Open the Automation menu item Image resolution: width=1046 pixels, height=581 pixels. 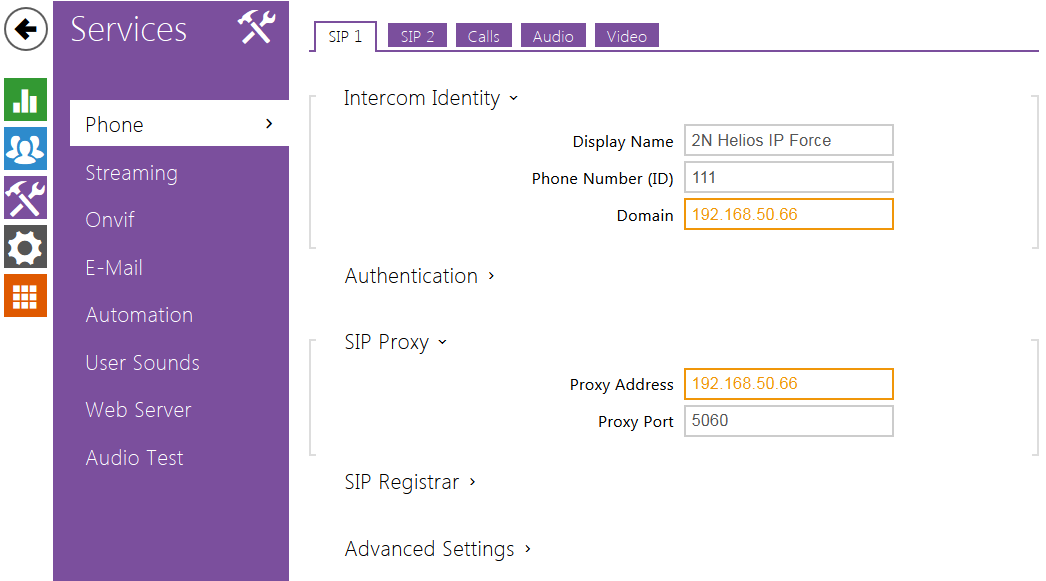[139, 315]
